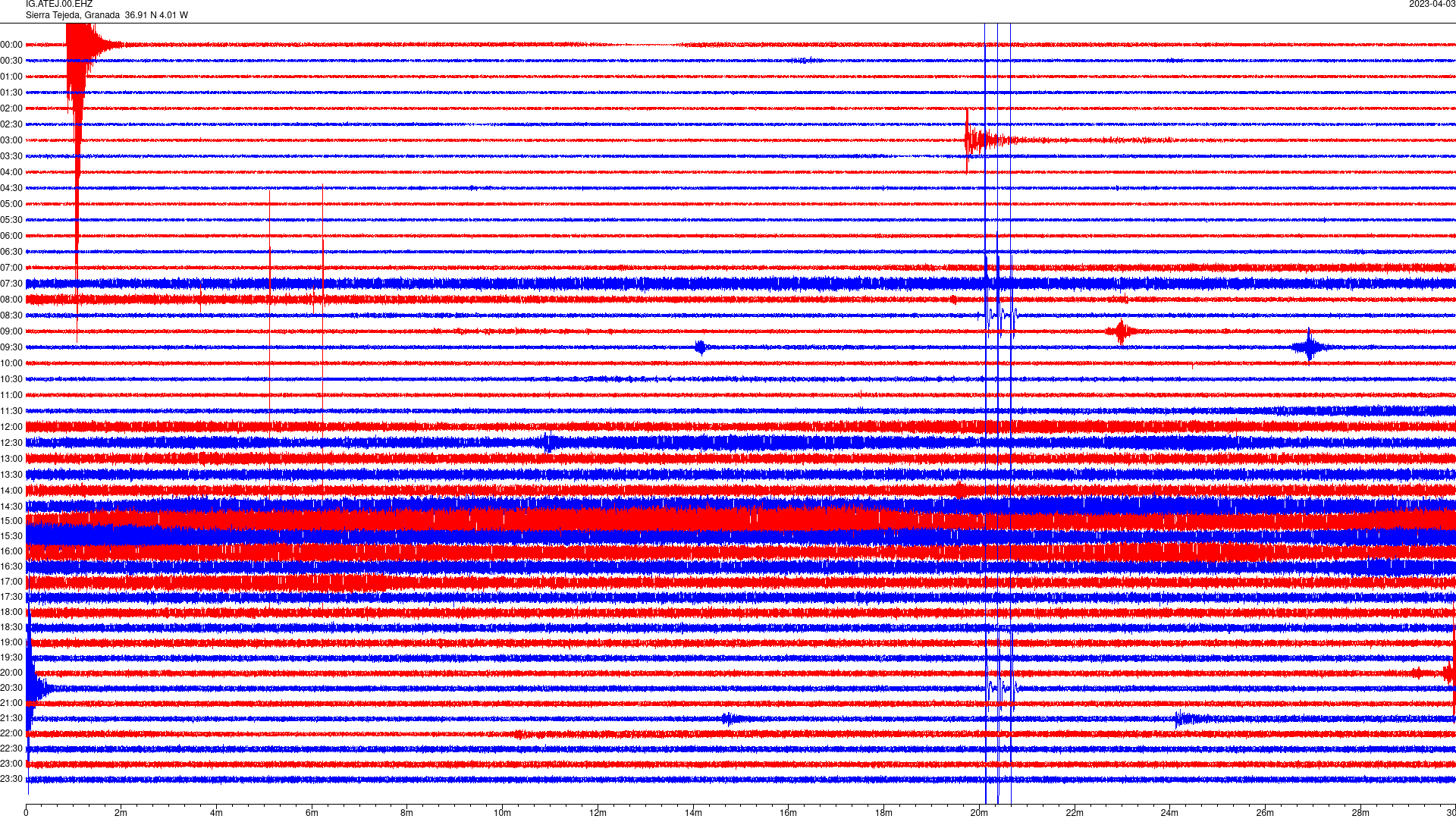Viewport: 1456px width, 819px height.
Task: Select the 11:30 time row label
Action: point(11,411)
